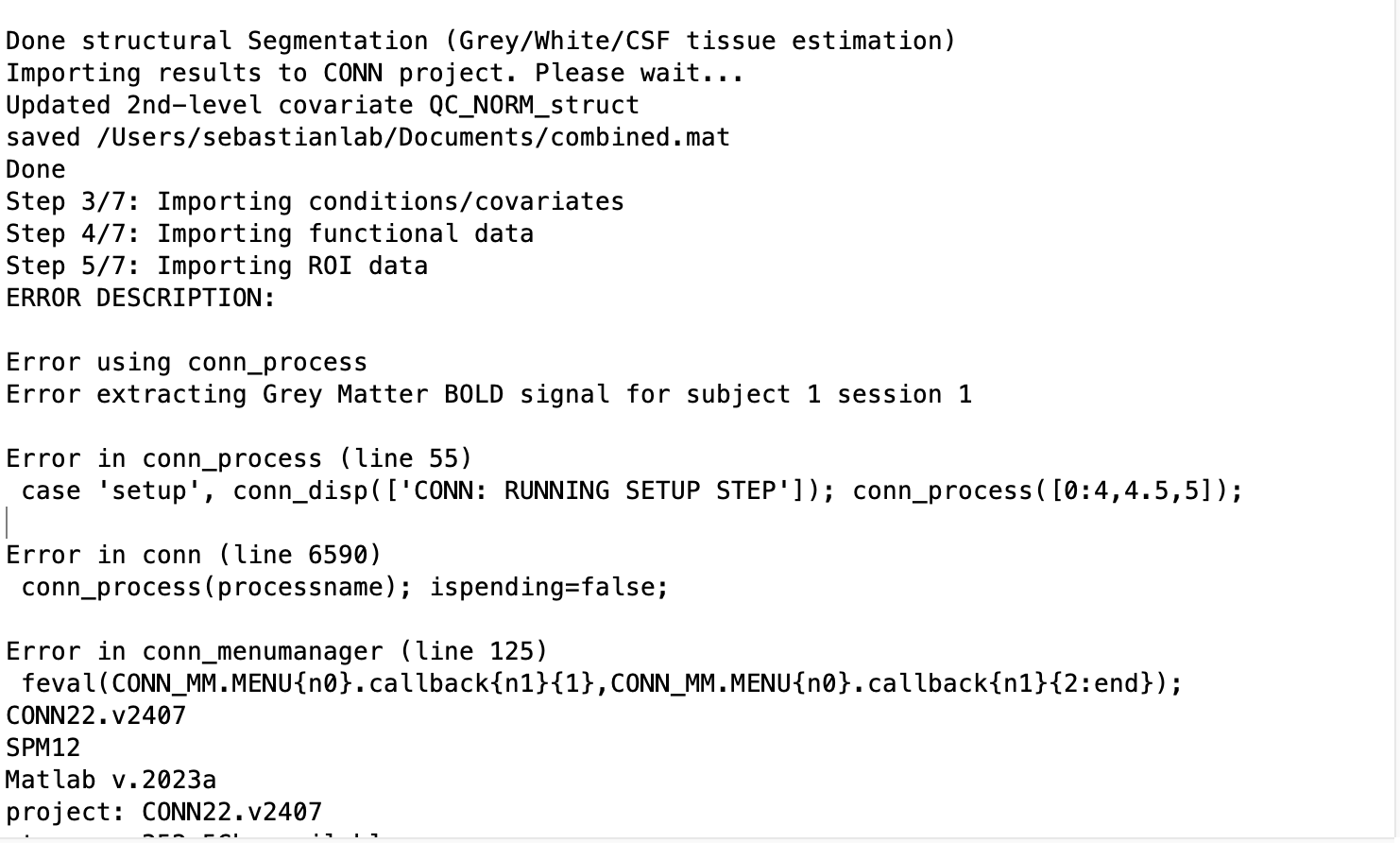Click the Grey Matter BOLD signal error line

488,395
